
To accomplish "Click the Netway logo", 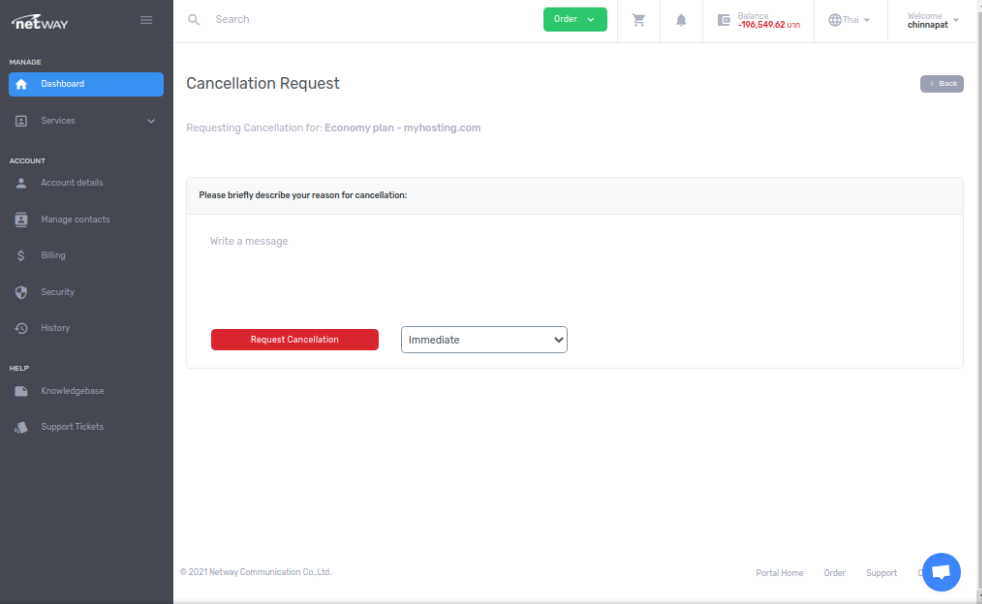I will click(40, 21).
